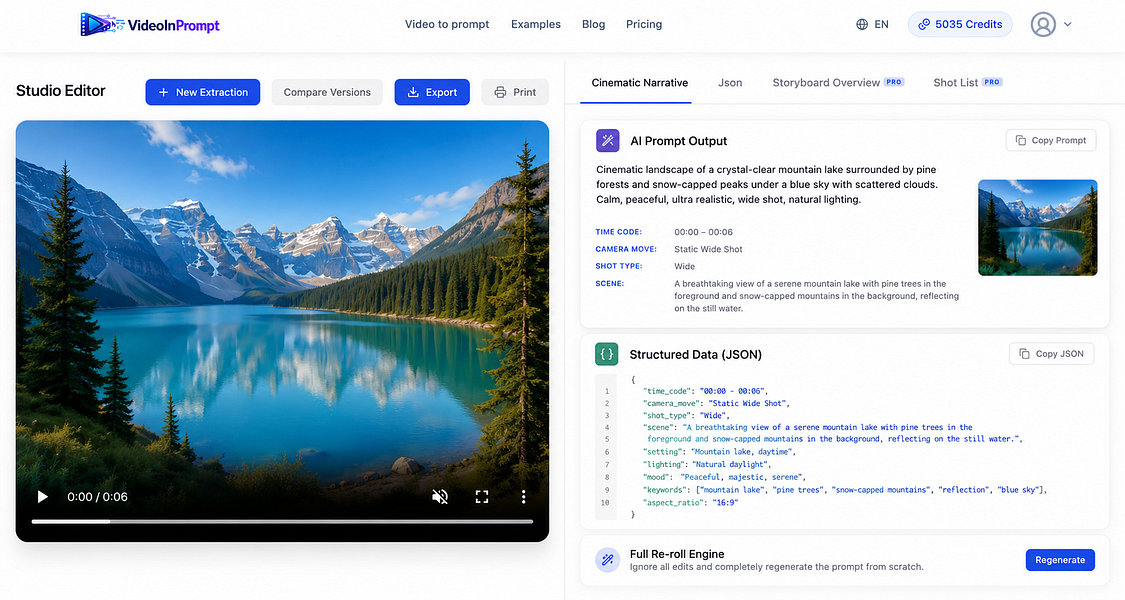Enter fullscreen video mode
The height and width of the screenshot is (600, 1125).
click(x=481, y=497)
